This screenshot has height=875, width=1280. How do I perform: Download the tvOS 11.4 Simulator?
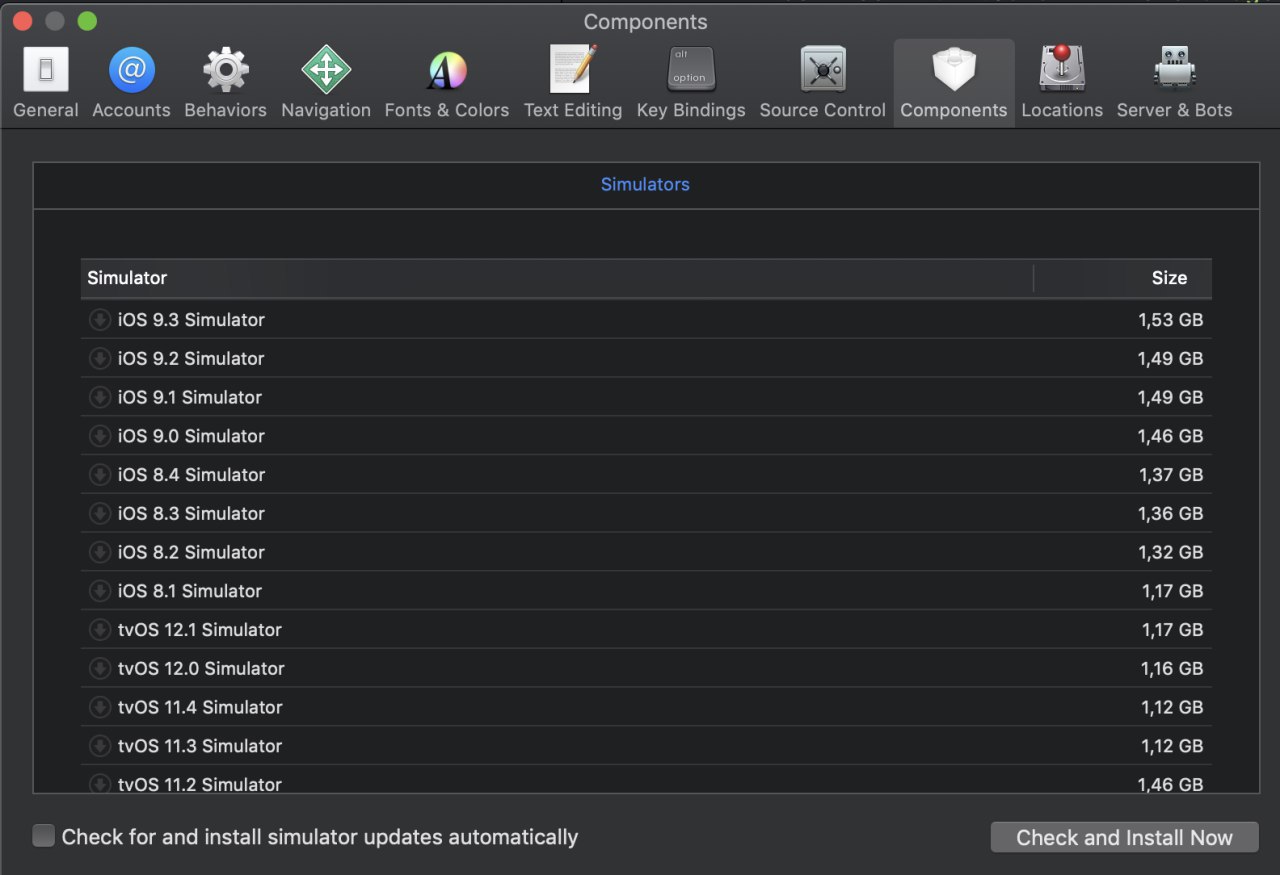tap(99, 707)
